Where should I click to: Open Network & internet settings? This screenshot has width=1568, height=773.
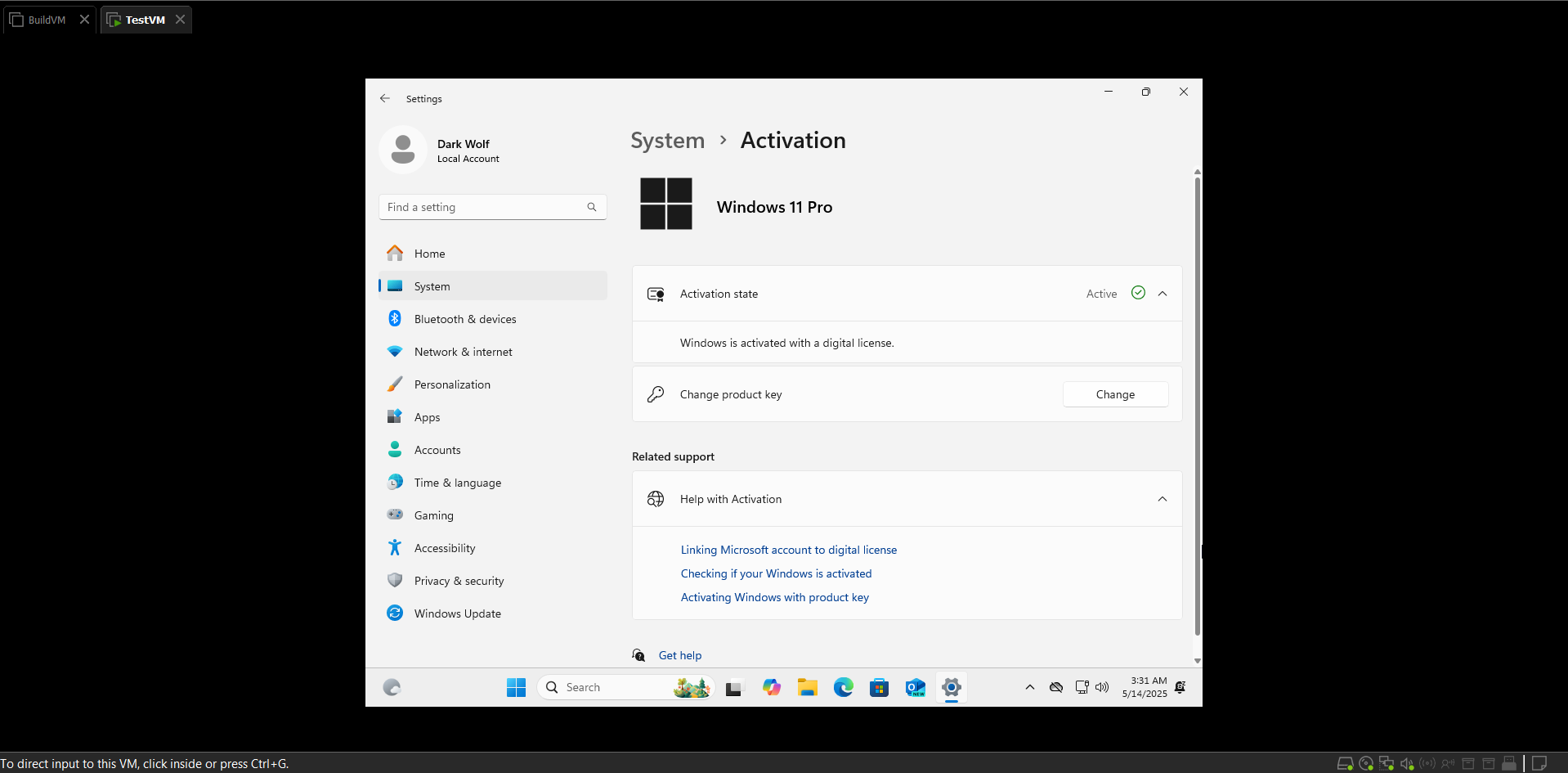pyautogui.click(x=493, y=352)
